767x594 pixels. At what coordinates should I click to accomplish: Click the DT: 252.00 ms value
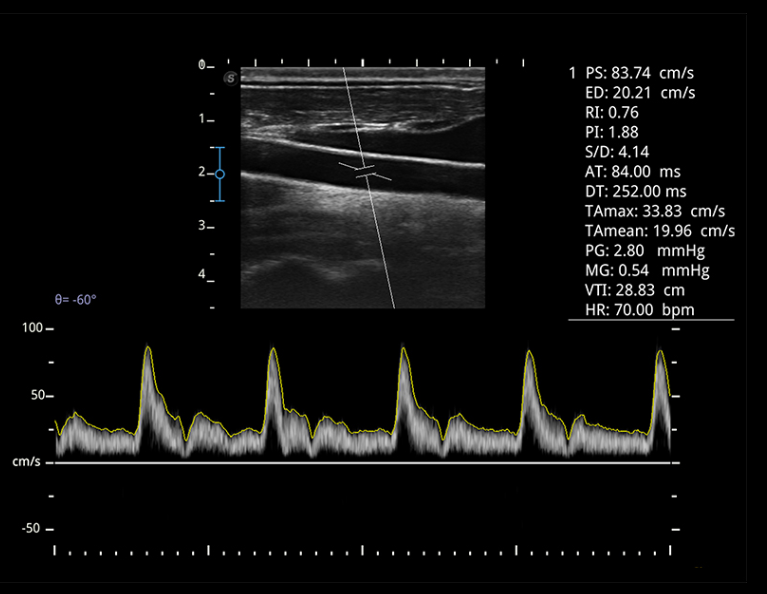[635, 191]
